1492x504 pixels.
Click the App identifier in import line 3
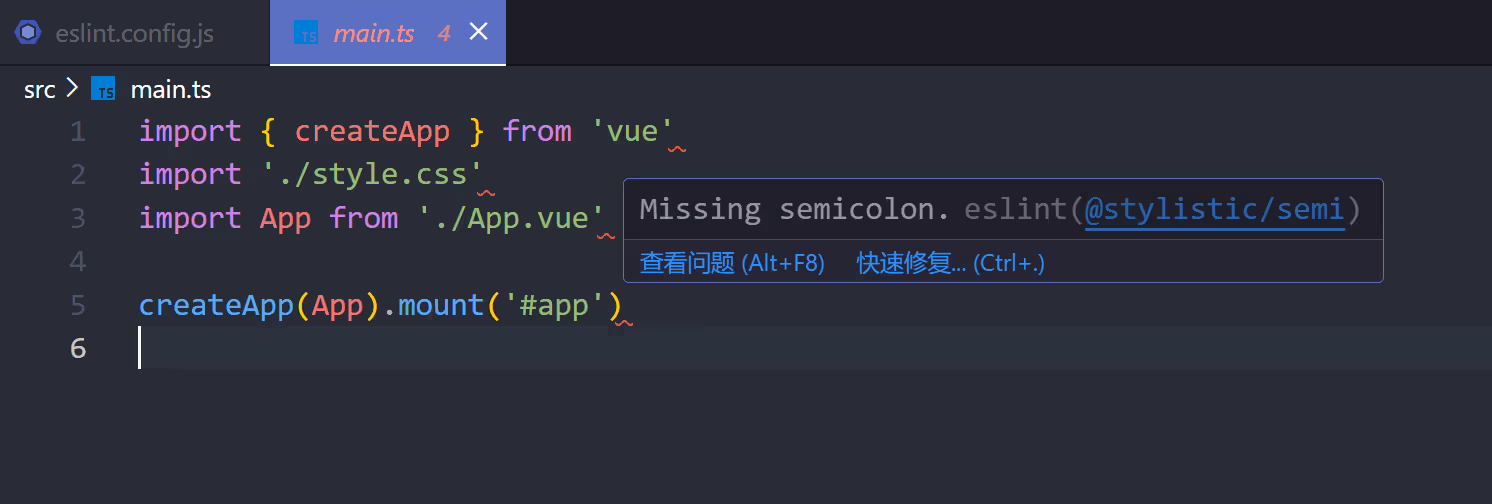[286, 218]
